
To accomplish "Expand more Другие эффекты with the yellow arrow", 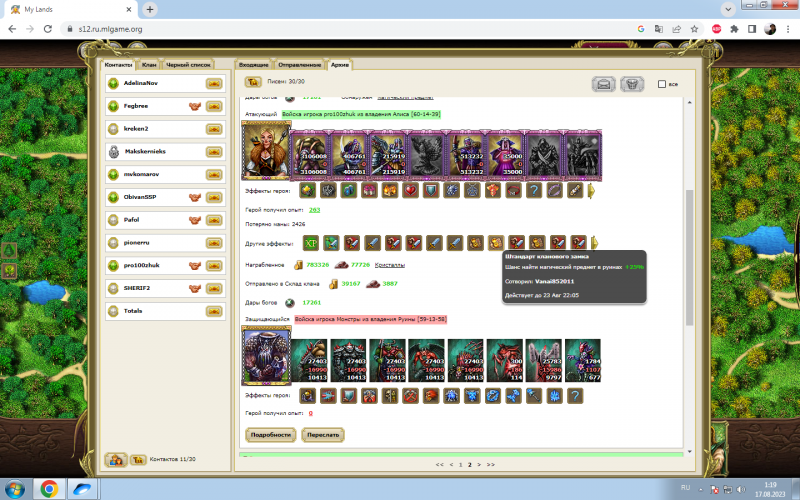I will (x=594, y=243).
